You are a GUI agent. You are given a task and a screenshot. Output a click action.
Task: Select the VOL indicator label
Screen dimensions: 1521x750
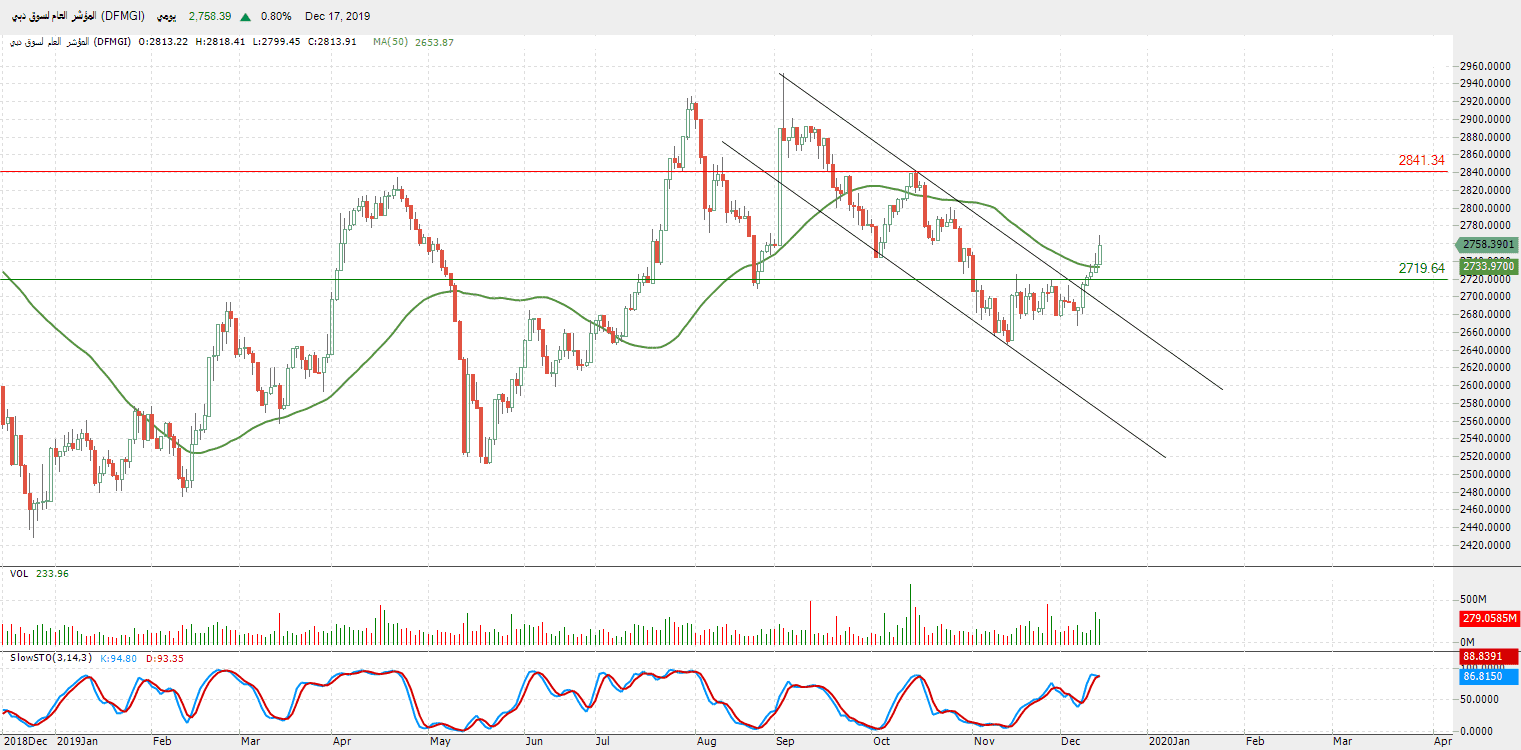pyautogui.click(x=19, y=574)
